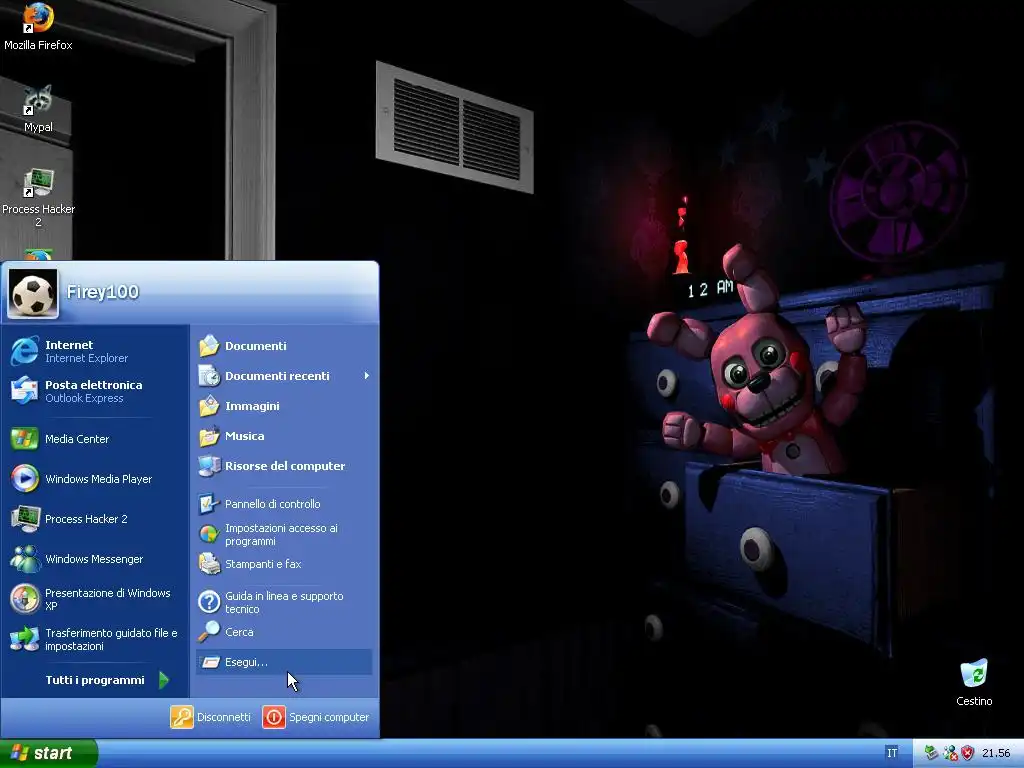Open the Immagini folder

pyautogui.click(x=284, y=406)
